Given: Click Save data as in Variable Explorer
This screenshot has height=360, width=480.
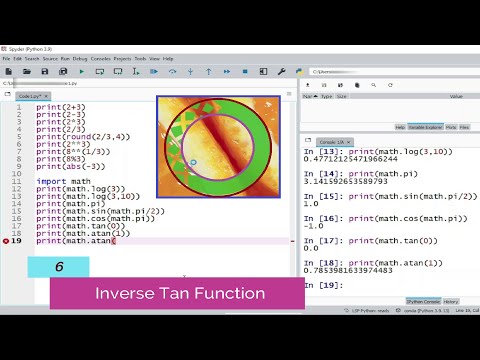Looking at the screenshot, I should click(340, 85).
